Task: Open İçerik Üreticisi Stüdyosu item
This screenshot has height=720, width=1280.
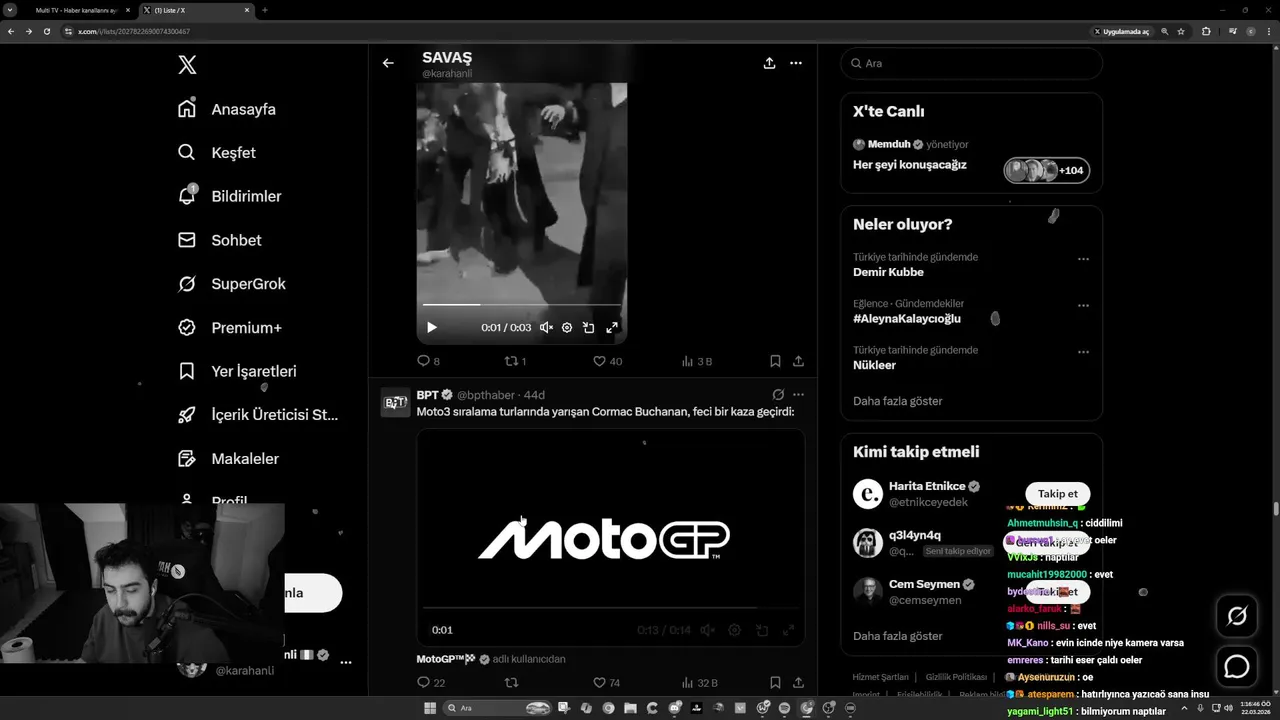Action: coord(257,415)
